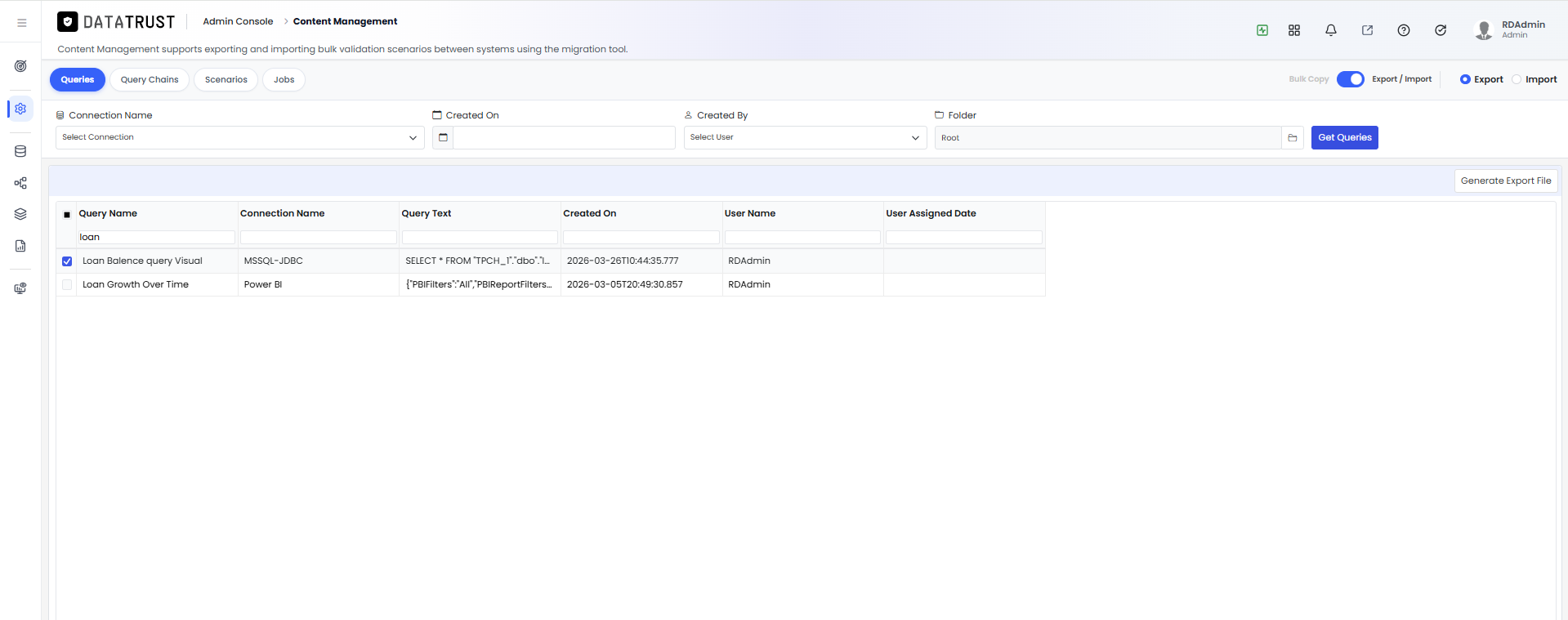The height and width of the screenshot is (620, 1568).
Task: Go to Admin Console breadcrumb
Action: click(x=238, y=21)
